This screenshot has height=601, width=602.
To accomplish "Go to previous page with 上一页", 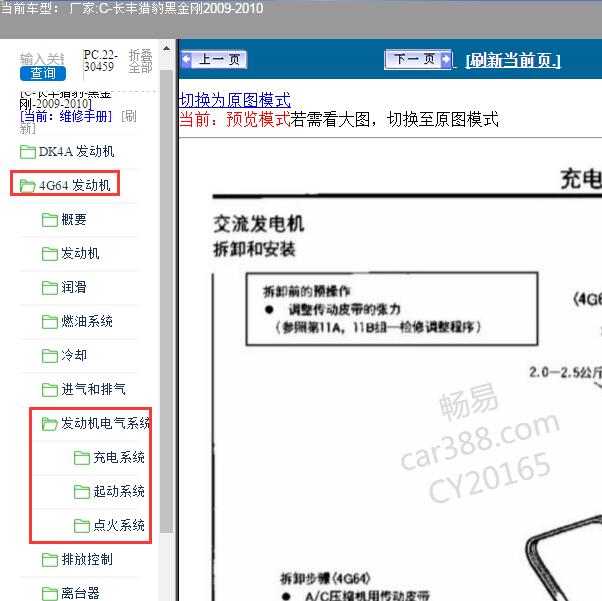I will tap(214, 60).
